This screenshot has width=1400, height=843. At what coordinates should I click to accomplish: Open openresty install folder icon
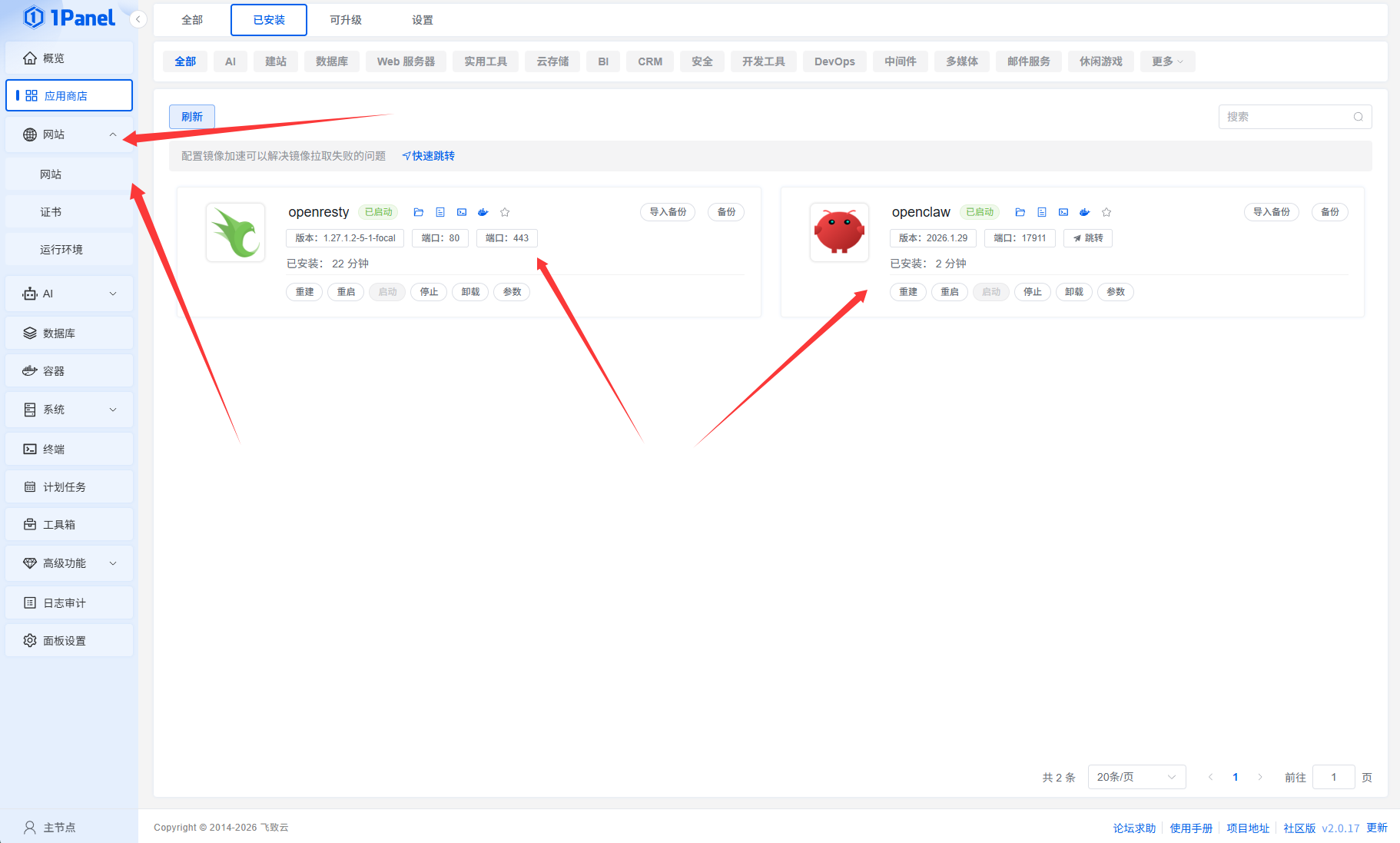(419, 212)
